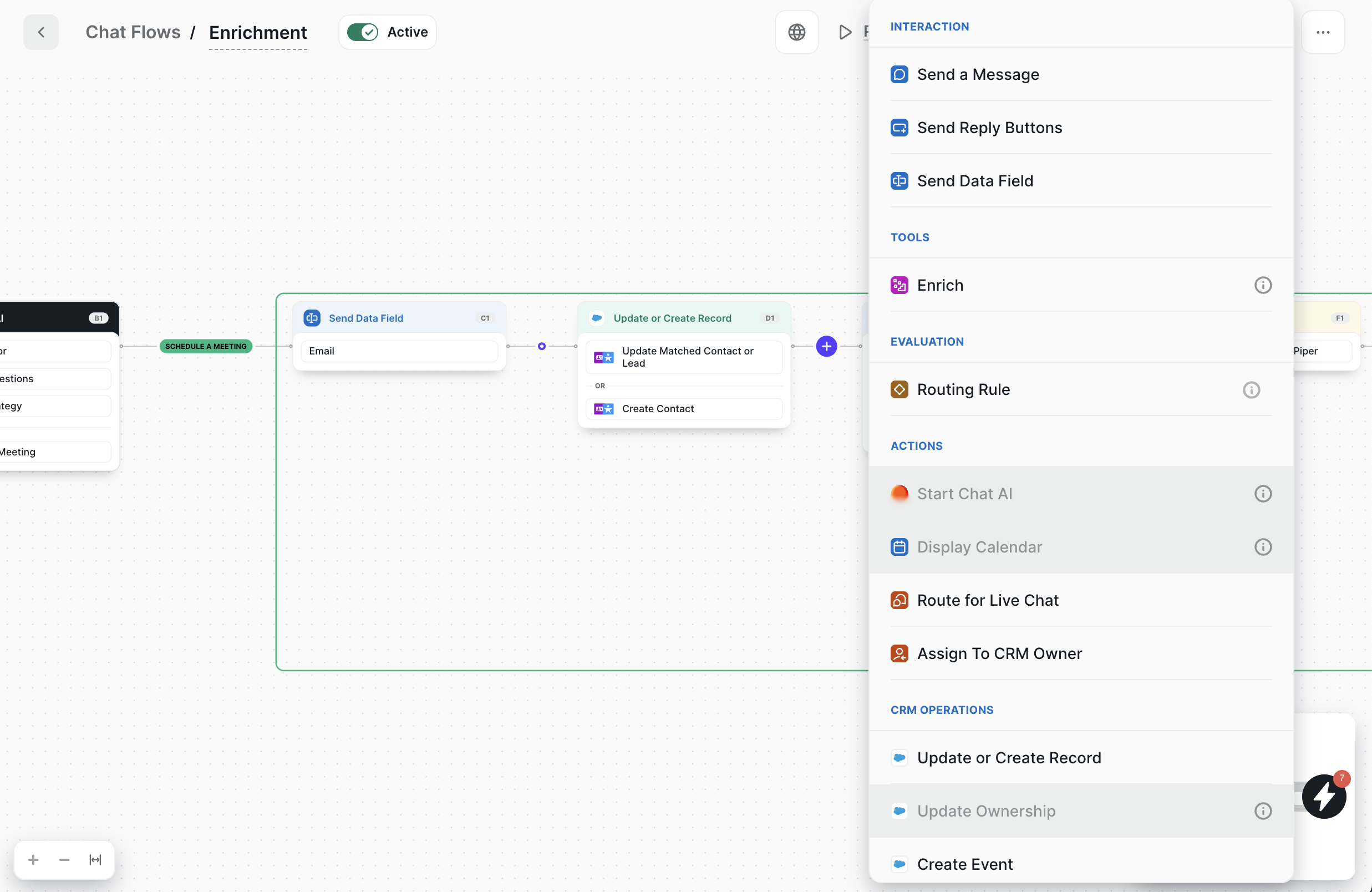1372x892 pixels.
Task: Zoom out canvas with minus button
Action: tap(64, 860)
